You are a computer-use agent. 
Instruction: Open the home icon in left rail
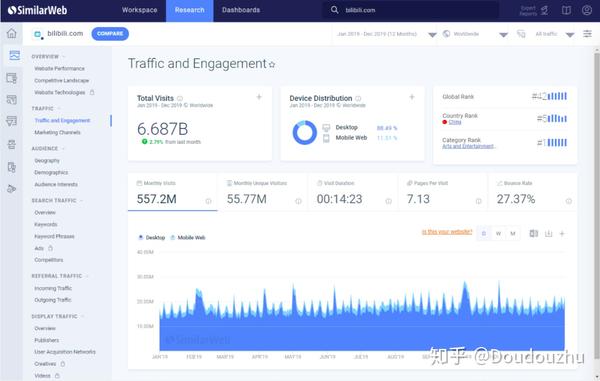click(11, 34)
